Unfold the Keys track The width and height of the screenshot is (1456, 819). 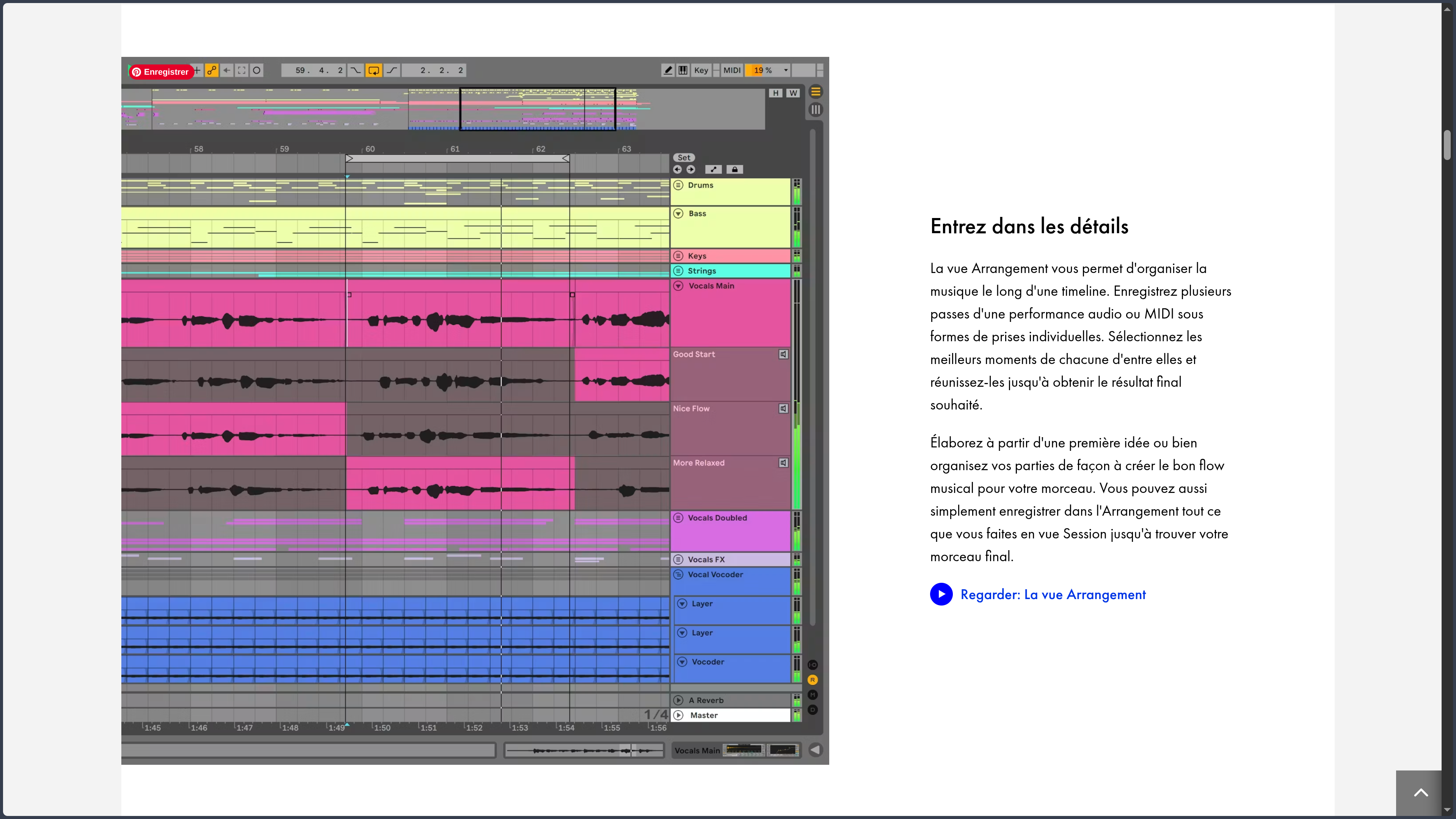point(678,256)
